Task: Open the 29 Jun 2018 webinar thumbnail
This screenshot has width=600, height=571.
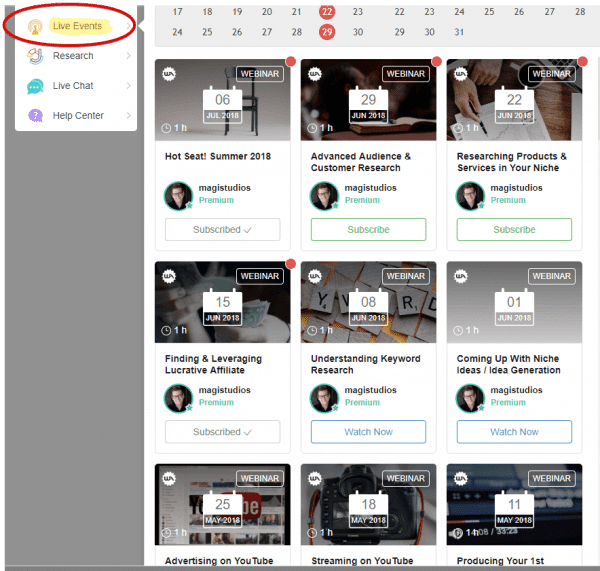Action: point(368,100)
